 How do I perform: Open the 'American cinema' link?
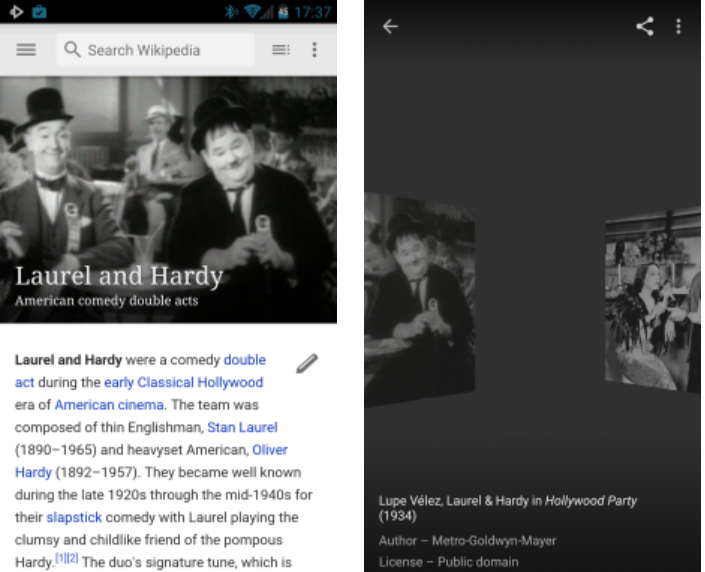(x=109, y=405)
